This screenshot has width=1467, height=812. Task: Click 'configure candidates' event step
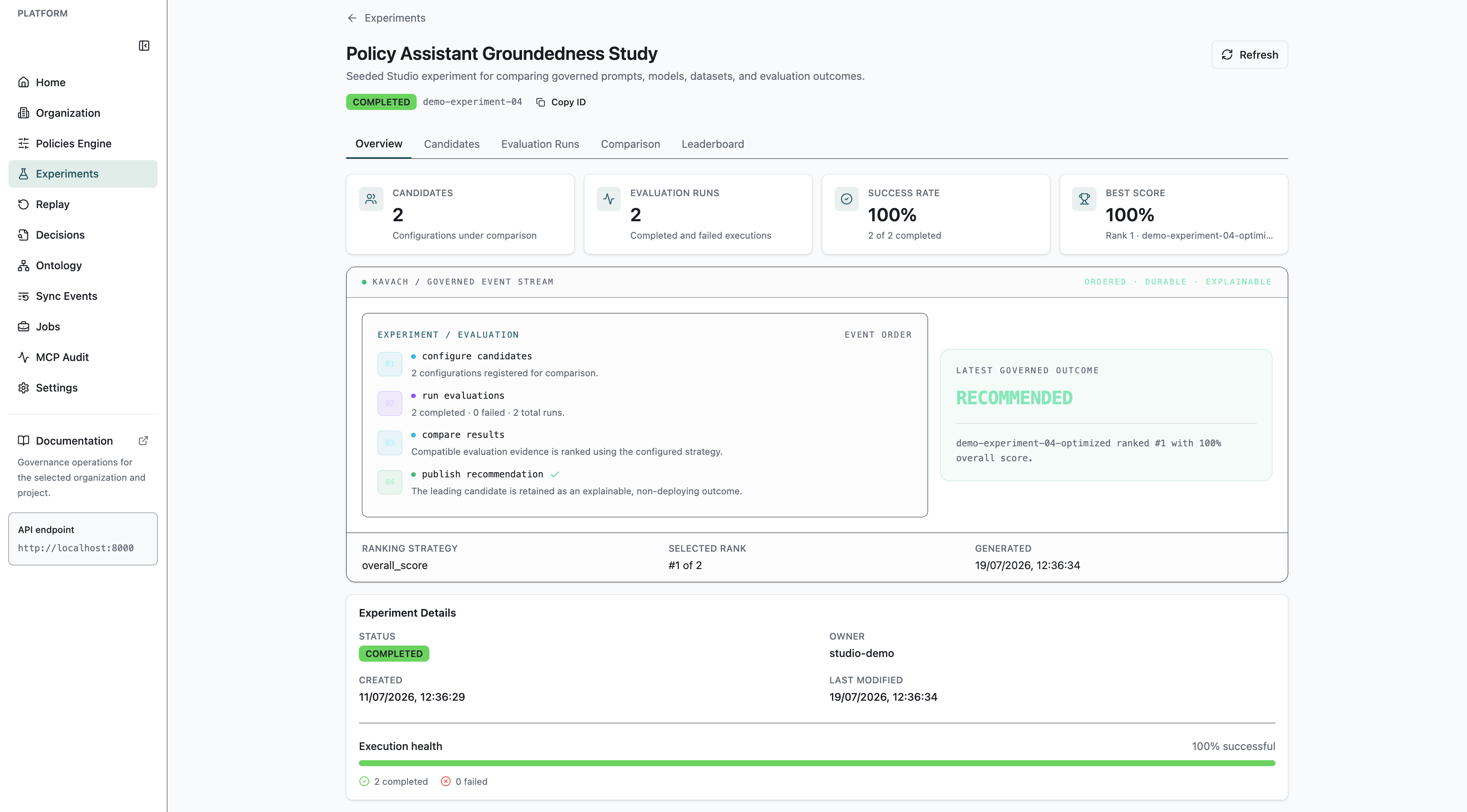click(477, 356)
